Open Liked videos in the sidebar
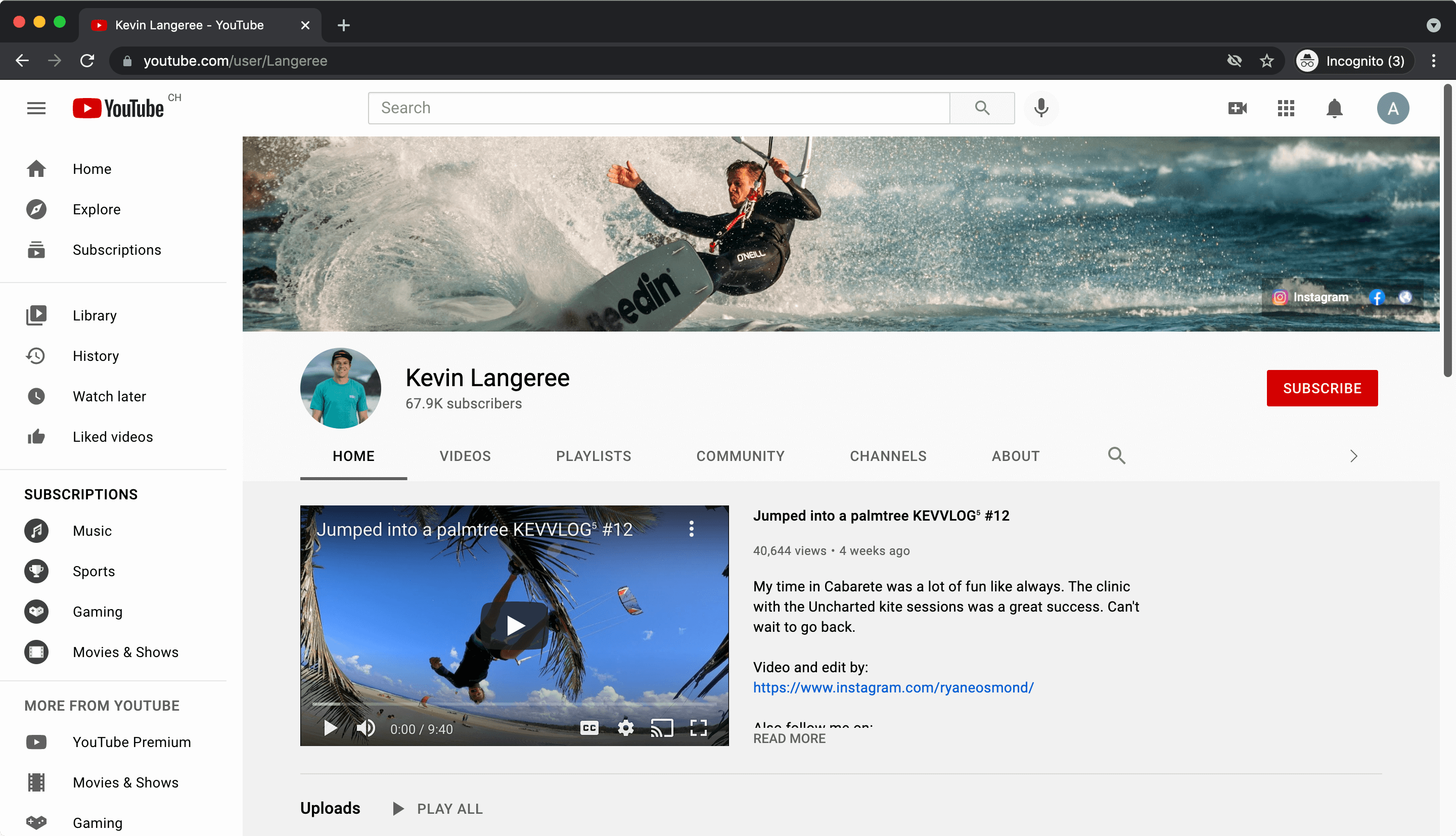This screenshot has height=836, width=1456. click(x=114, y=437)
